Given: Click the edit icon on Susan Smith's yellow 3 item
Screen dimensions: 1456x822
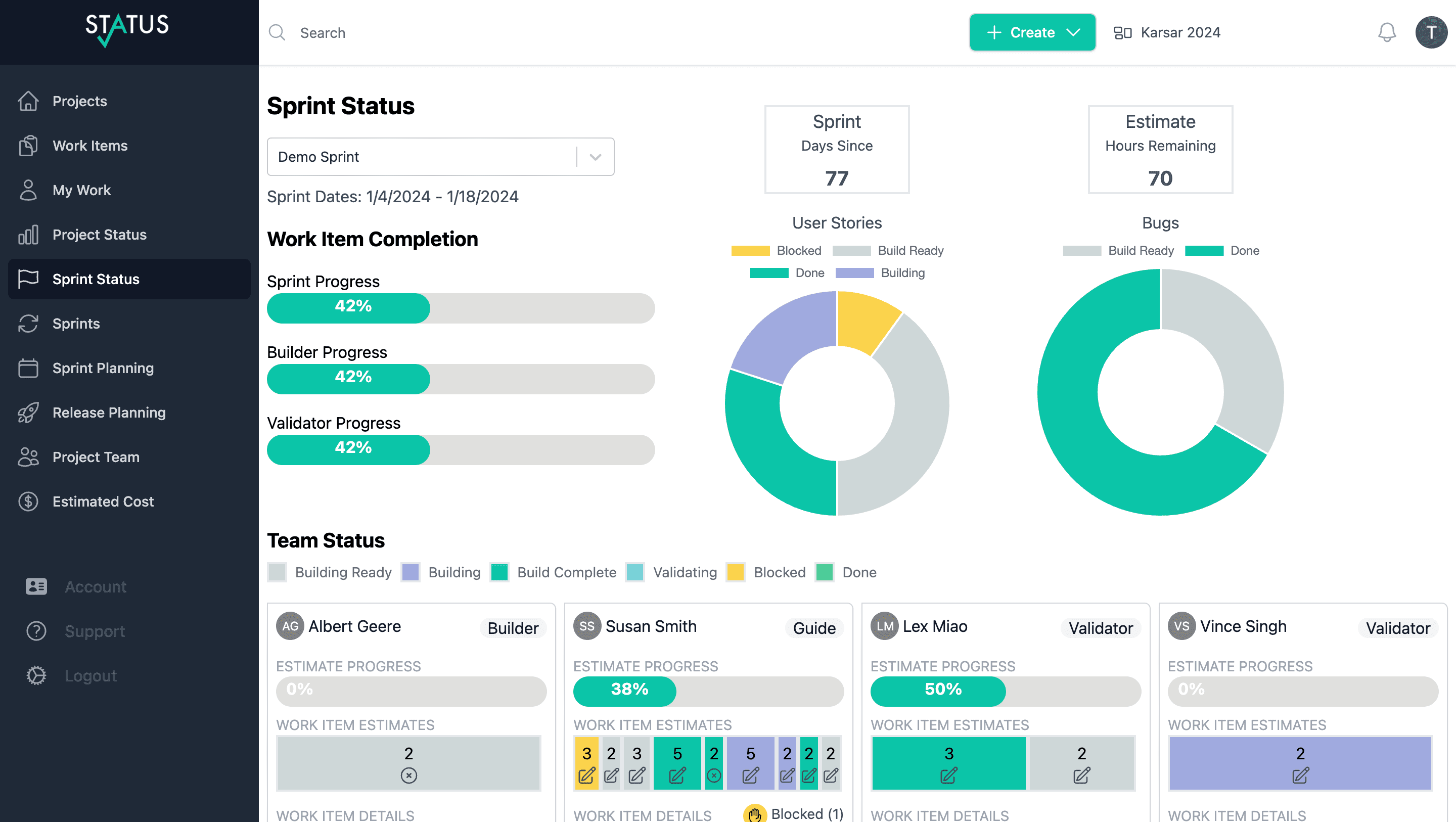Looking at the screenshot, I should [x=586, y=775].
